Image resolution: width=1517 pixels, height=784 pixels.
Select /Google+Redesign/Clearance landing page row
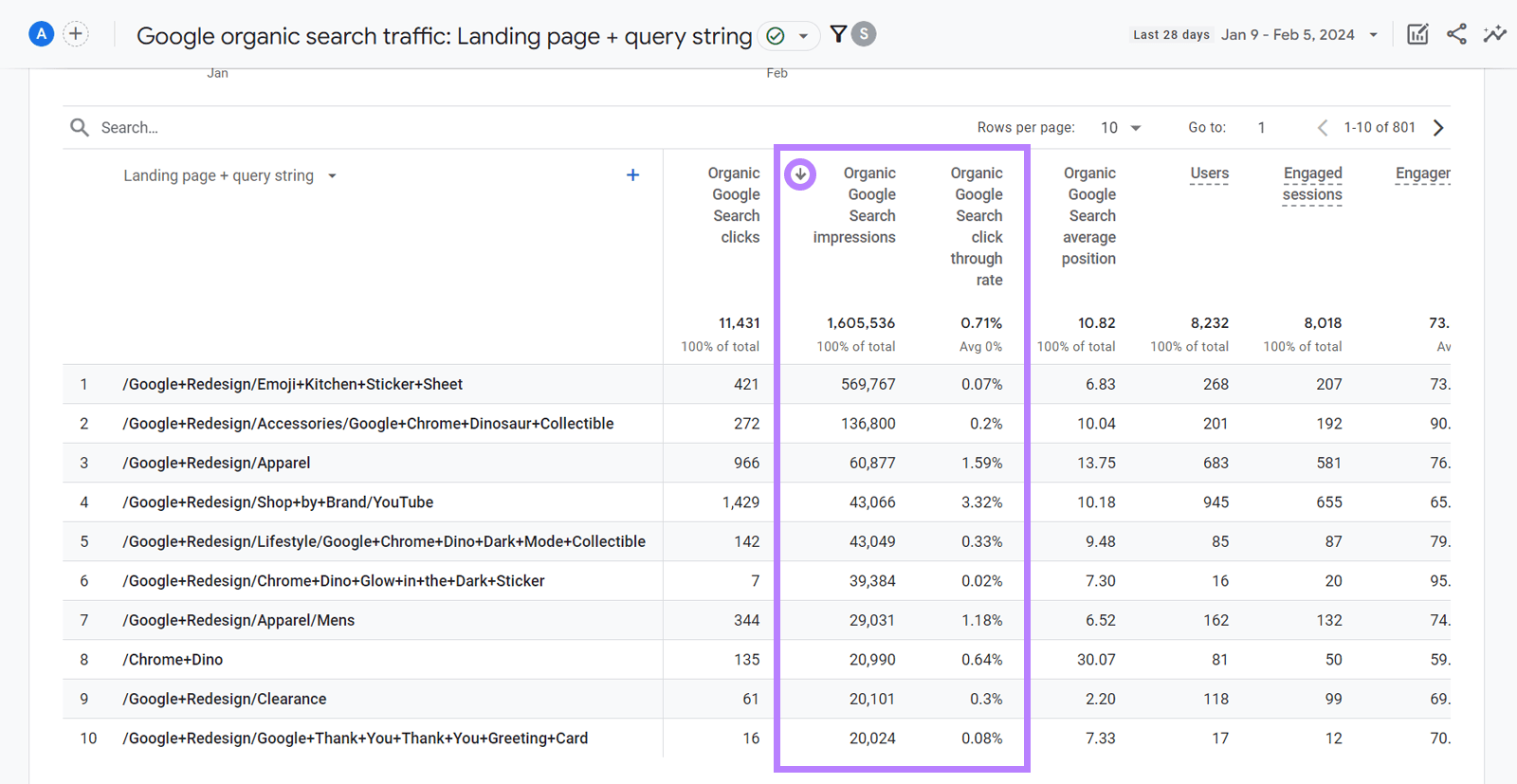click(225, 699)
